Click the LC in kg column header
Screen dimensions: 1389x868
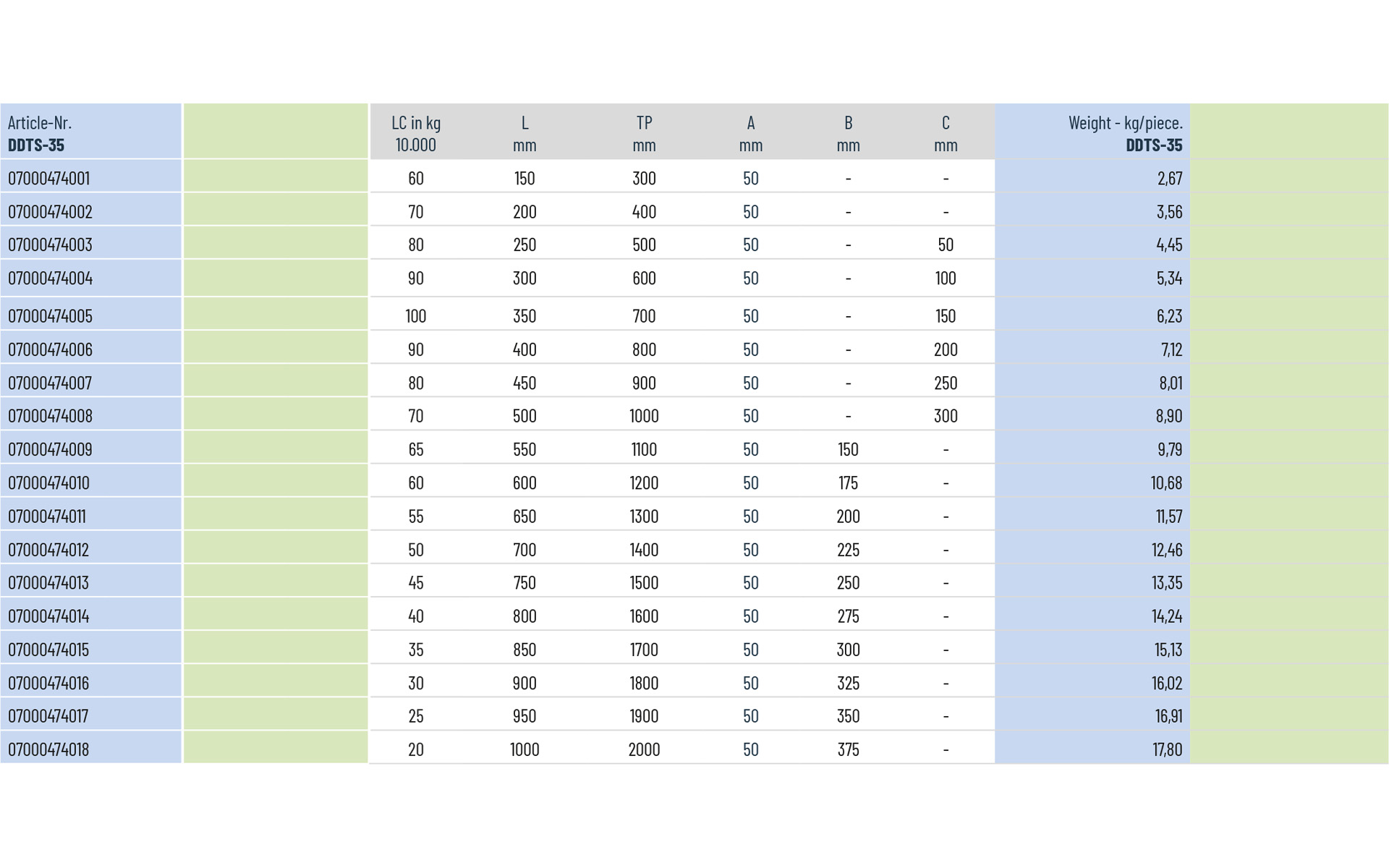point(416,133)
